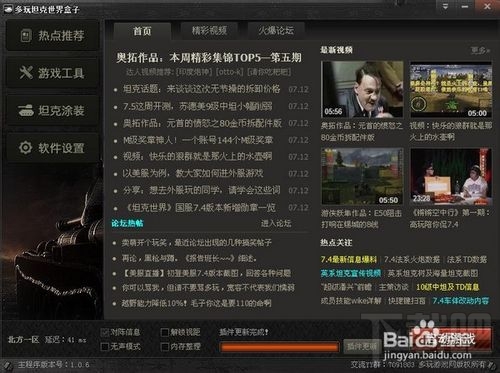This screenshot has width=500, height=373.
Task: Open hot topic 7.4法系火炮数据
Action: coord(412,259)
